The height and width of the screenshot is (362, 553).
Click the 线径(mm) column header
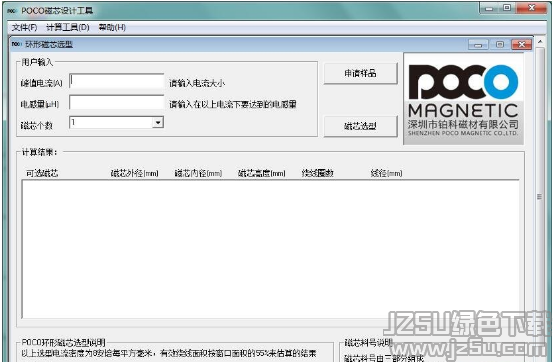point(386,173)
